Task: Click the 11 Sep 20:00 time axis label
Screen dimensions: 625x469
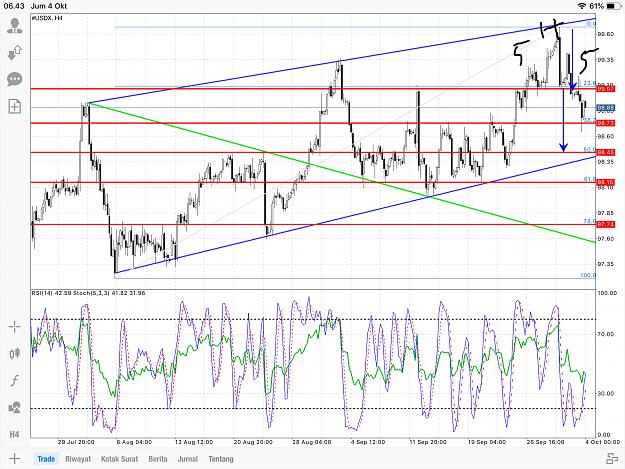Action: pyautogui.click(x=428, y=442)
